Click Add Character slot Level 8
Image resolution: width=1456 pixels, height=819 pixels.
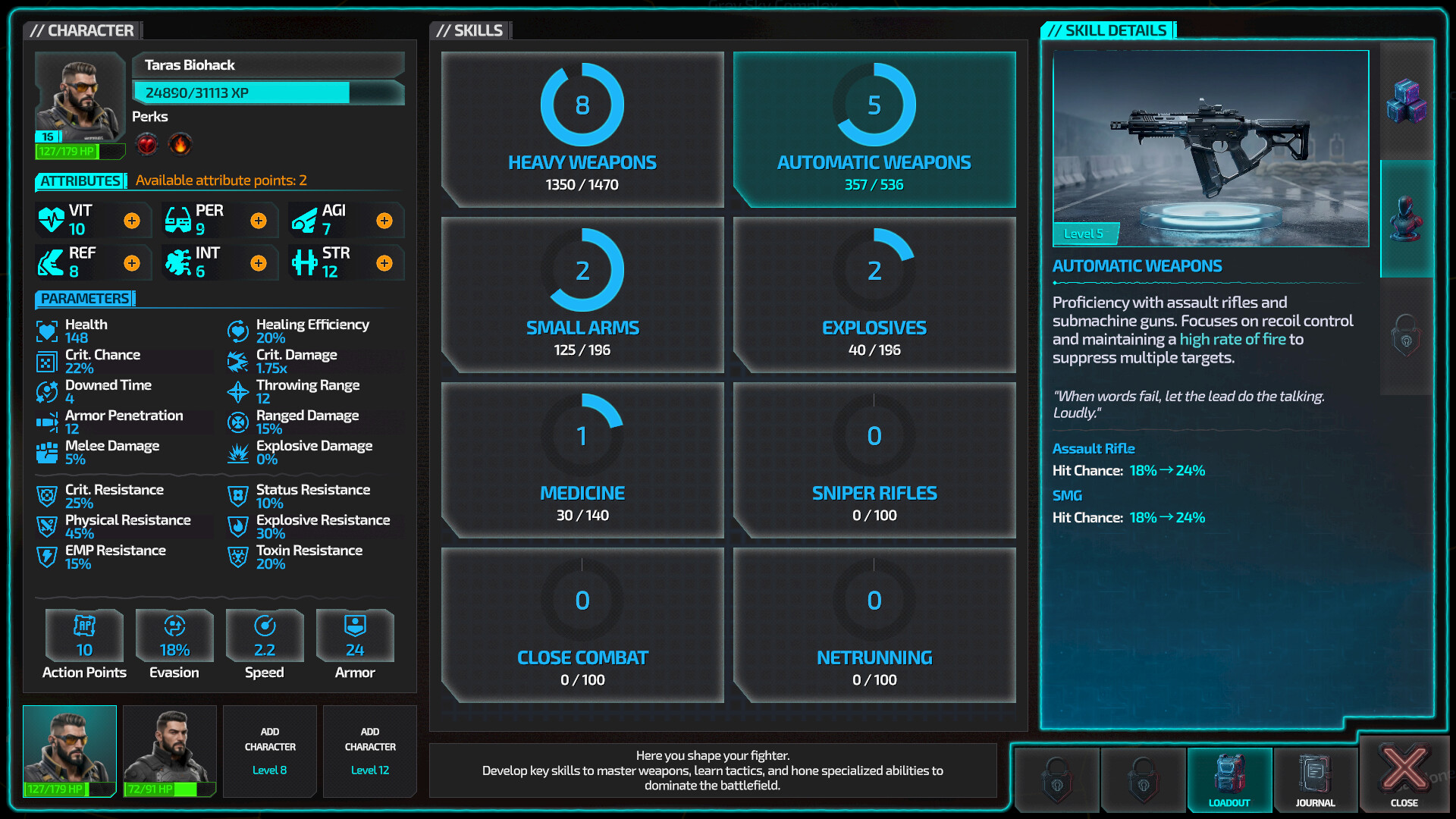(x=270, y=751)
